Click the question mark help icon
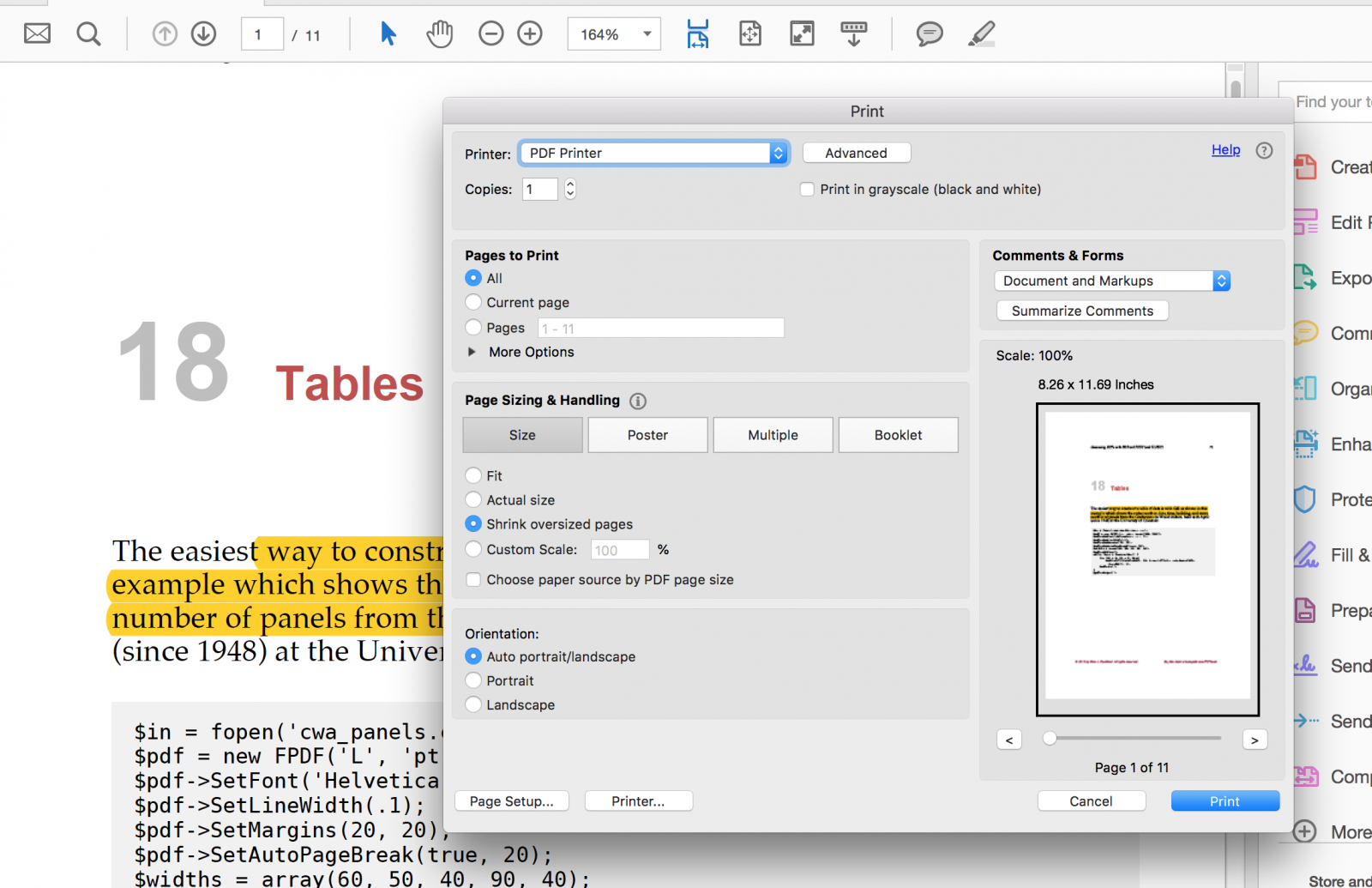The height and width of the screenshot is (888, 1372). (1264, 151)
